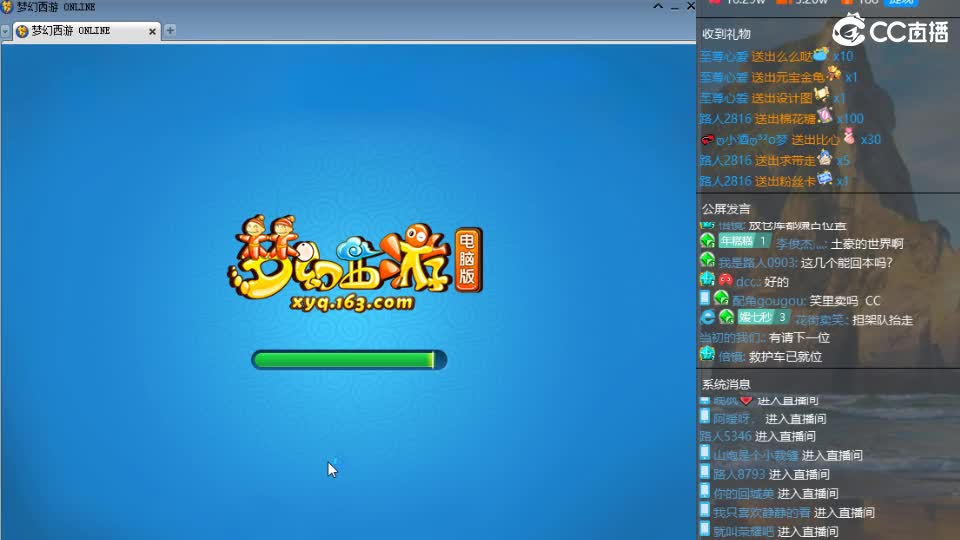Click the phone icon beside 路人8793
Screen dimensions: 960x540
coord(705,472)
